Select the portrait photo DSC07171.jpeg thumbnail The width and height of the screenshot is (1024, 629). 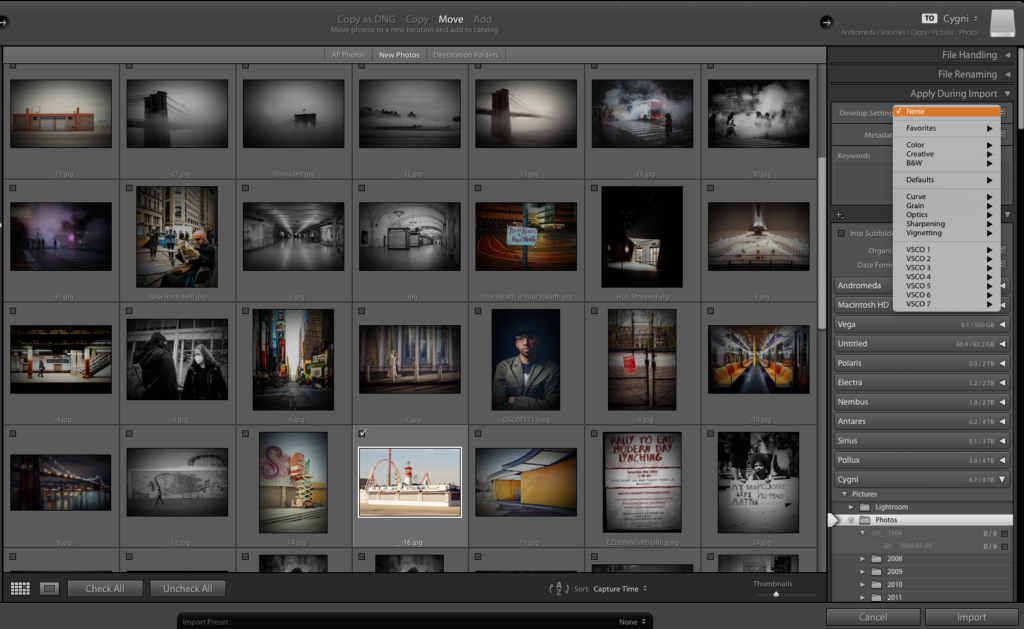point(526,360)
